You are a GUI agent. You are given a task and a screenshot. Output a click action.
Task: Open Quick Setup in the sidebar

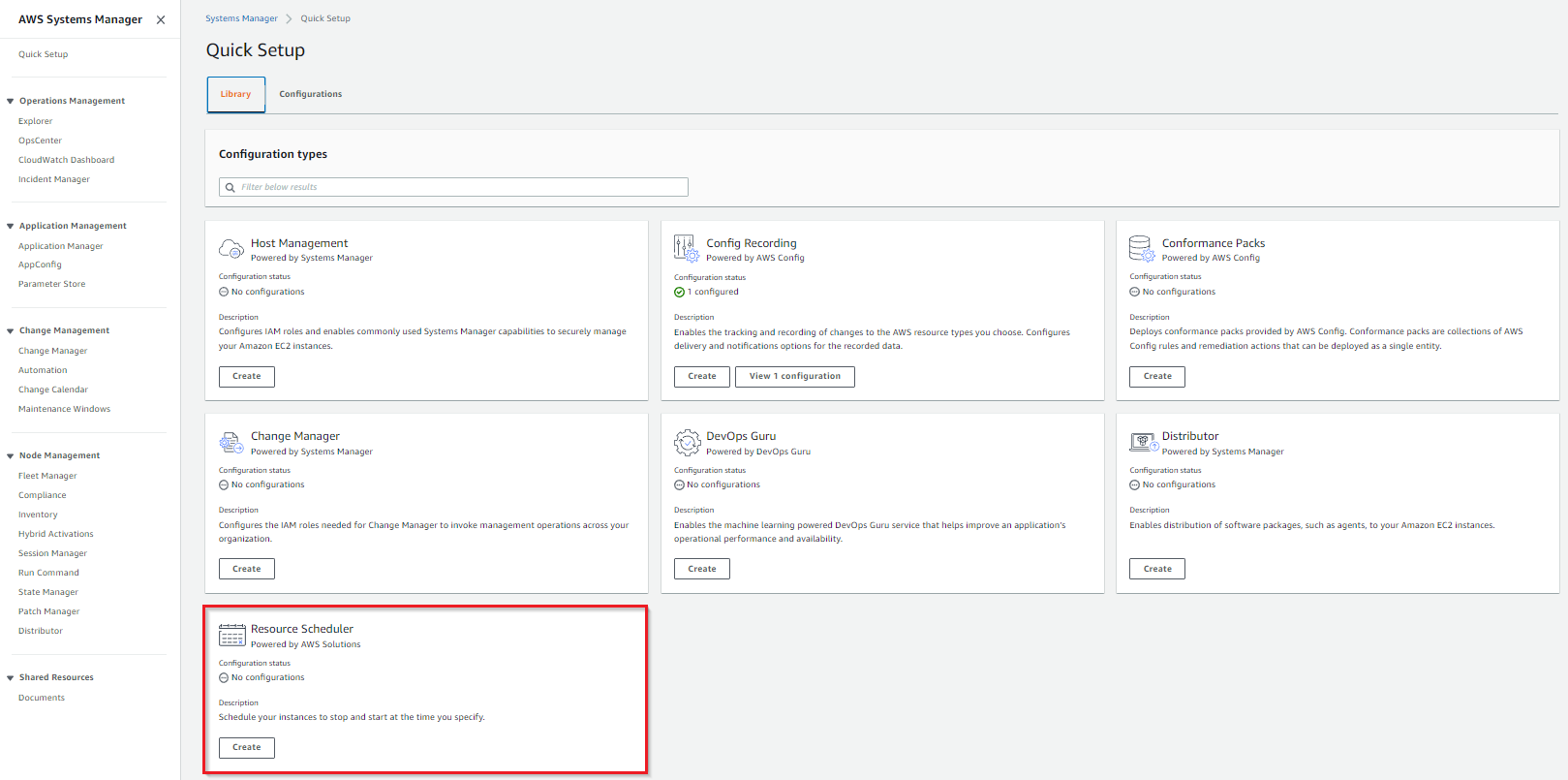(44, 54)
